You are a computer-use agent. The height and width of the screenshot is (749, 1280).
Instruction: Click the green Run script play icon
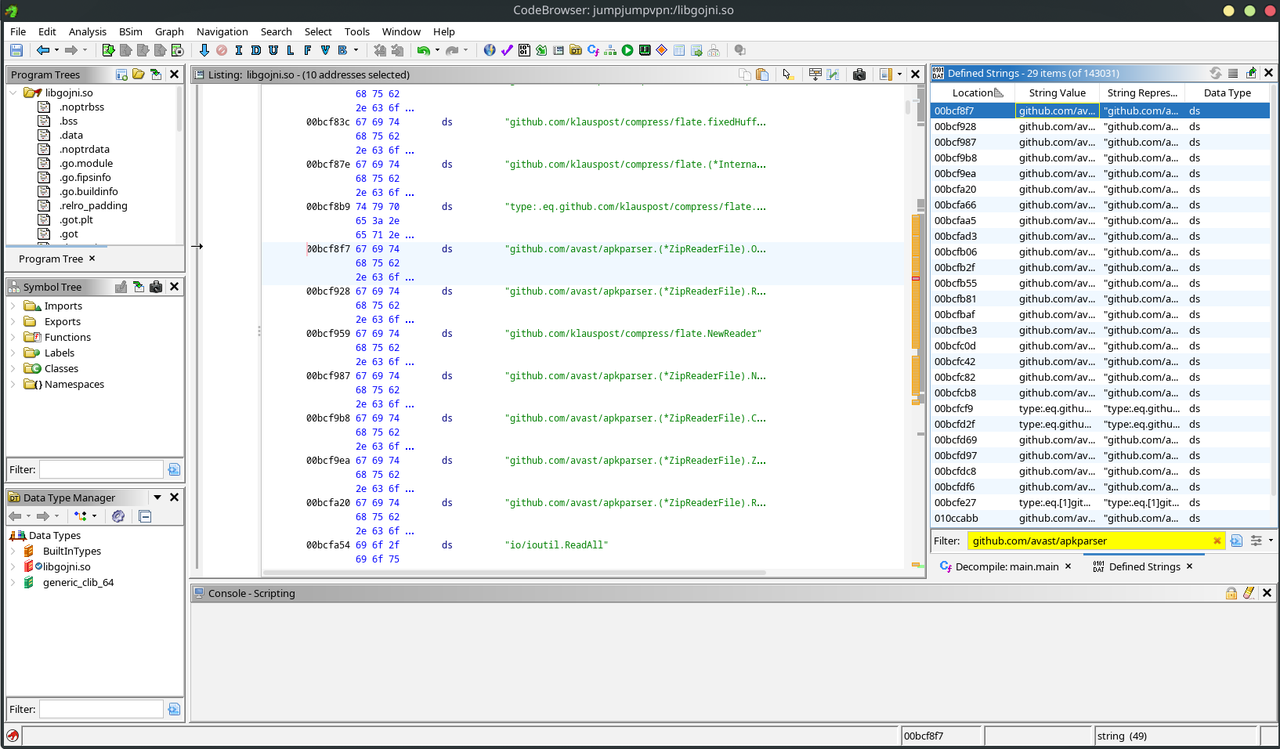[x=627, y=50]
